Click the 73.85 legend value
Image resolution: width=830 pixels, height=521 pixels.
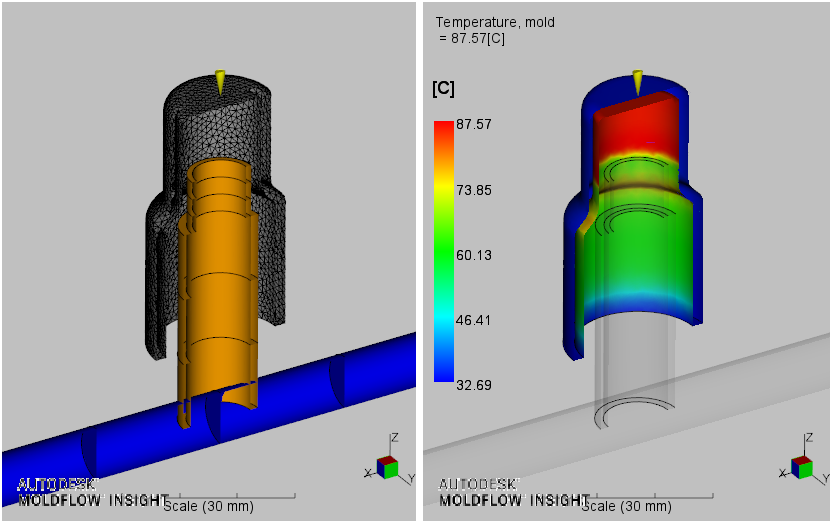[x=474, y=190]
